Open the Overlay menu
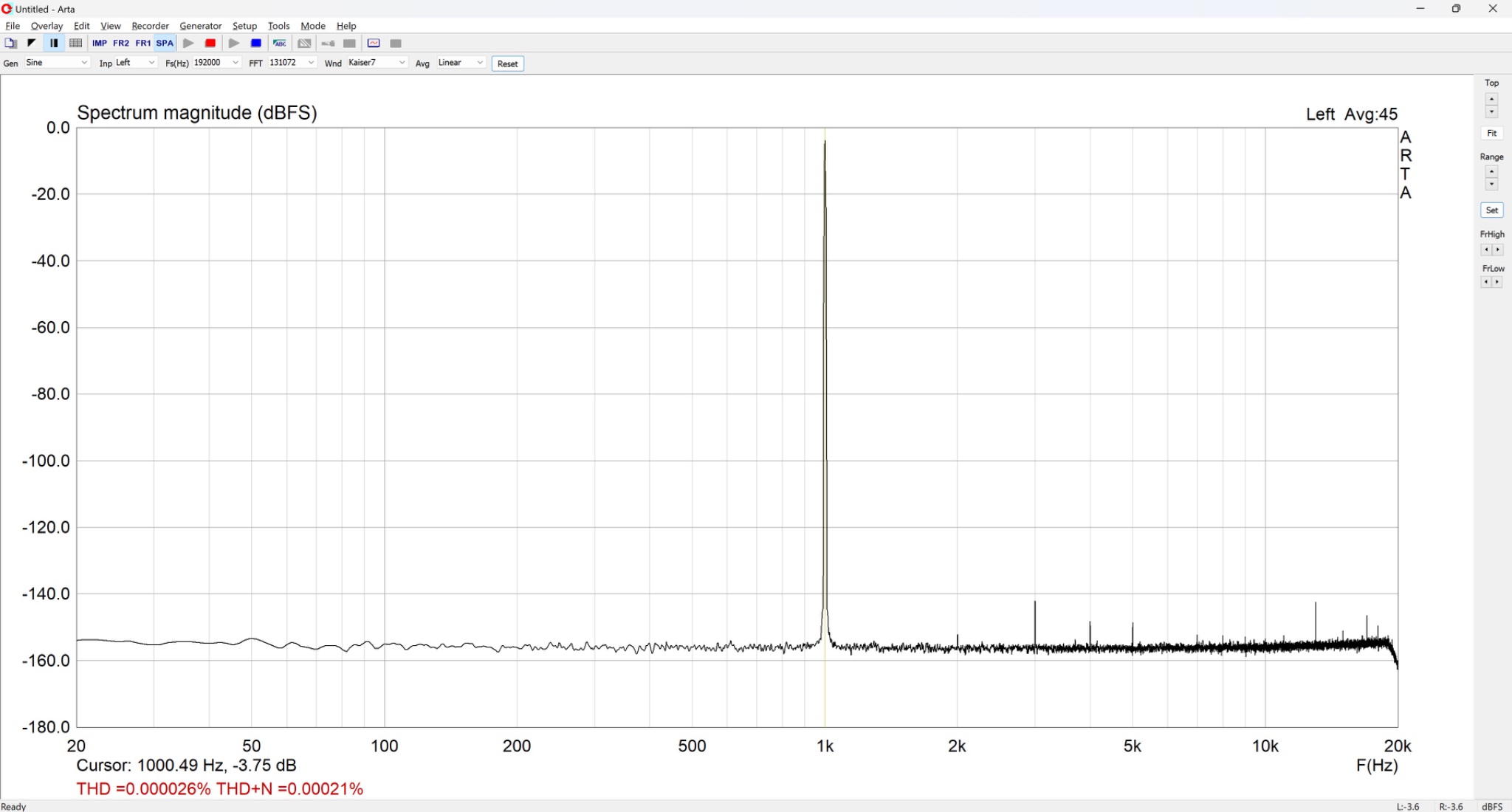1512x812 pixels. [47, 26]
